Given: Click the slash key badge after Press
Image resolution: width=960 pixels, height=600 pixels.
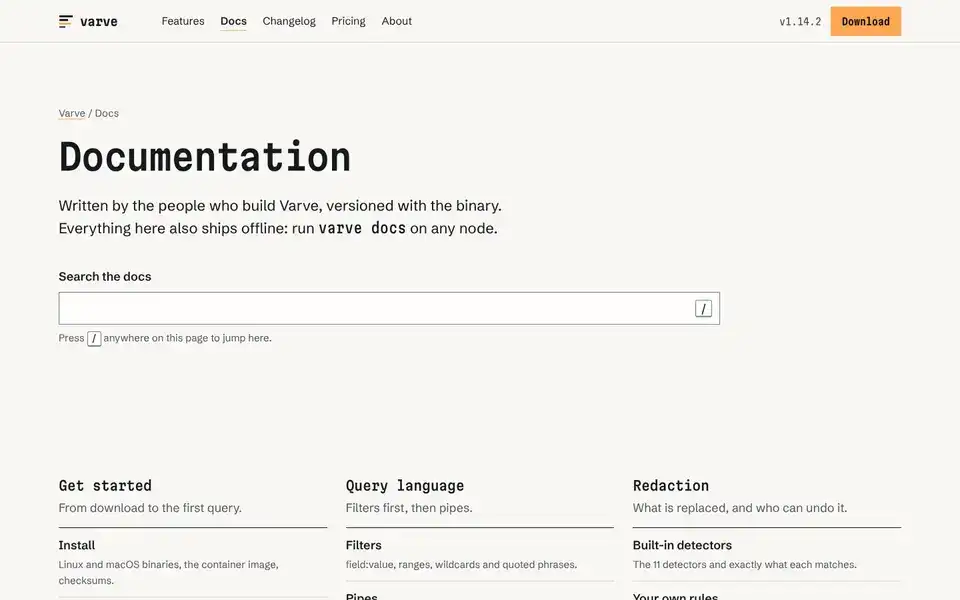Looking at the screenshot, I should 94,339.
